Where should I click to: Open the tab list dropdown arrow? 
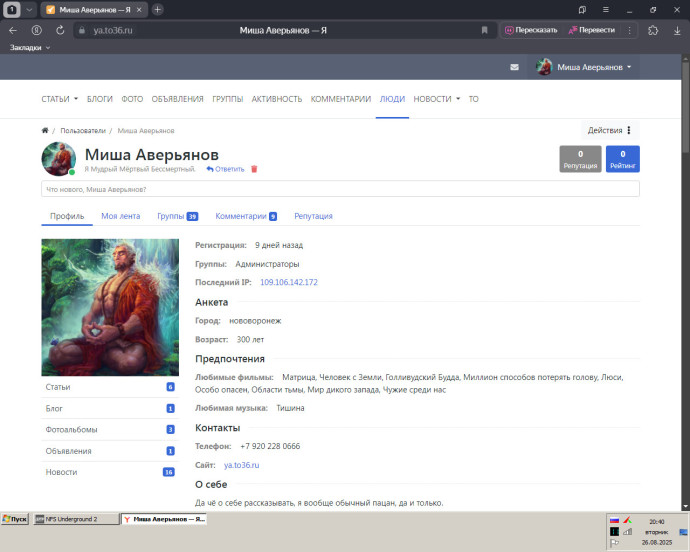29,10
